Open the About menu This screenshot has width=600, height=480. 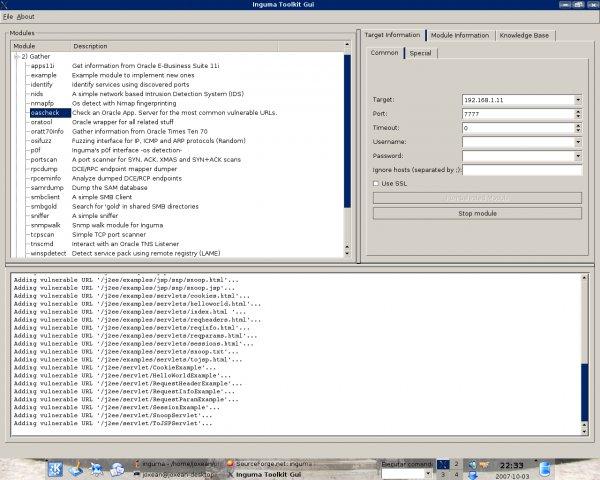(x=25, y=16)
